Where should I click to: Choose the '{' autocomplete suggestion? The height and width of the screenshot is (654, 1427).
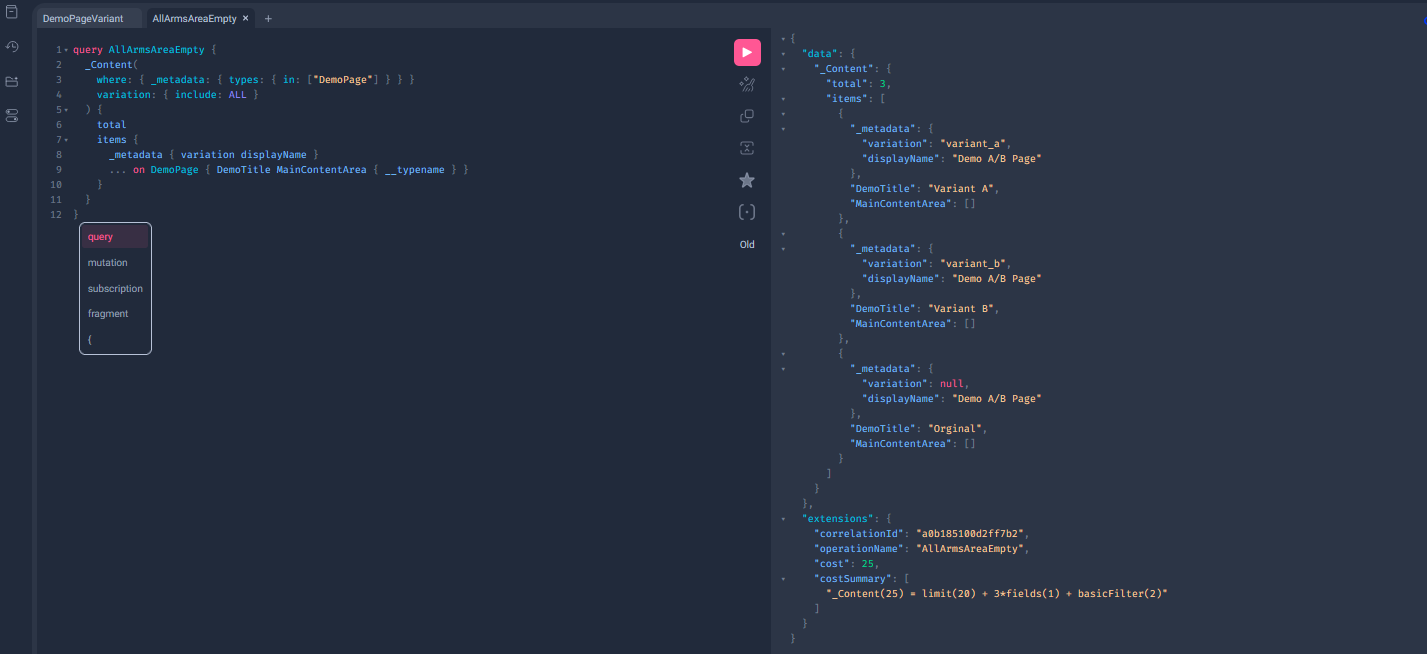[115, 340]
